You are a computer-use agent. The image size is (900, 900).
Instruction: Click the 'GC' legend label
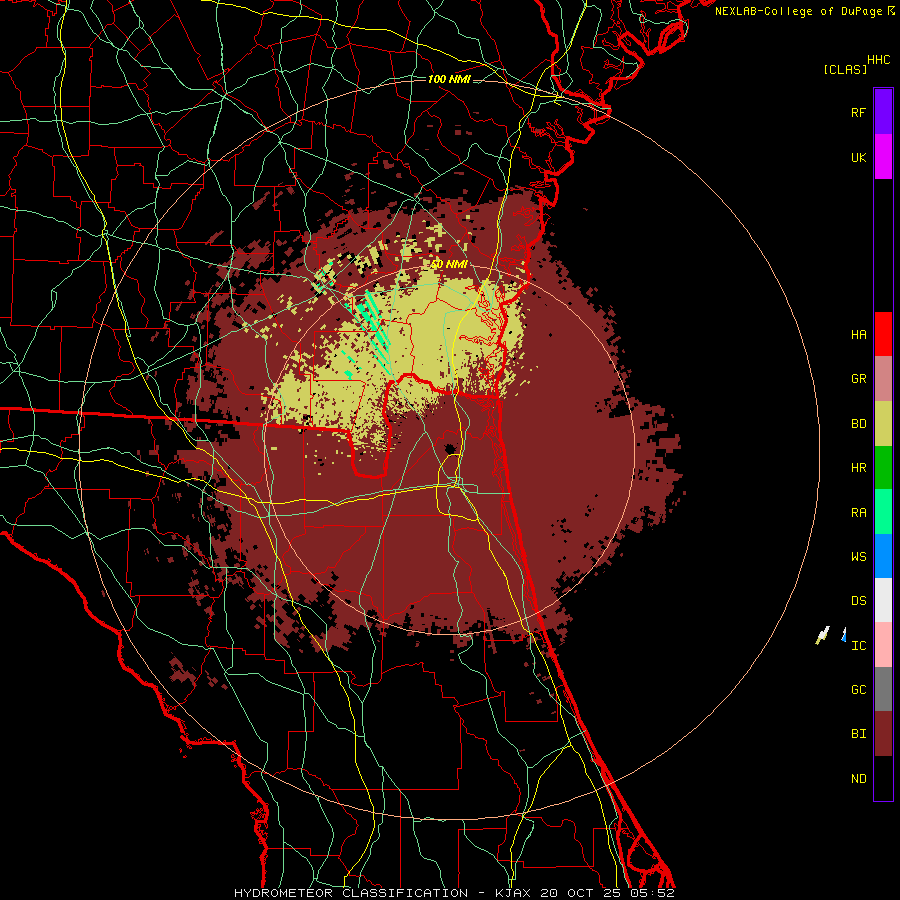pos(858,690)
